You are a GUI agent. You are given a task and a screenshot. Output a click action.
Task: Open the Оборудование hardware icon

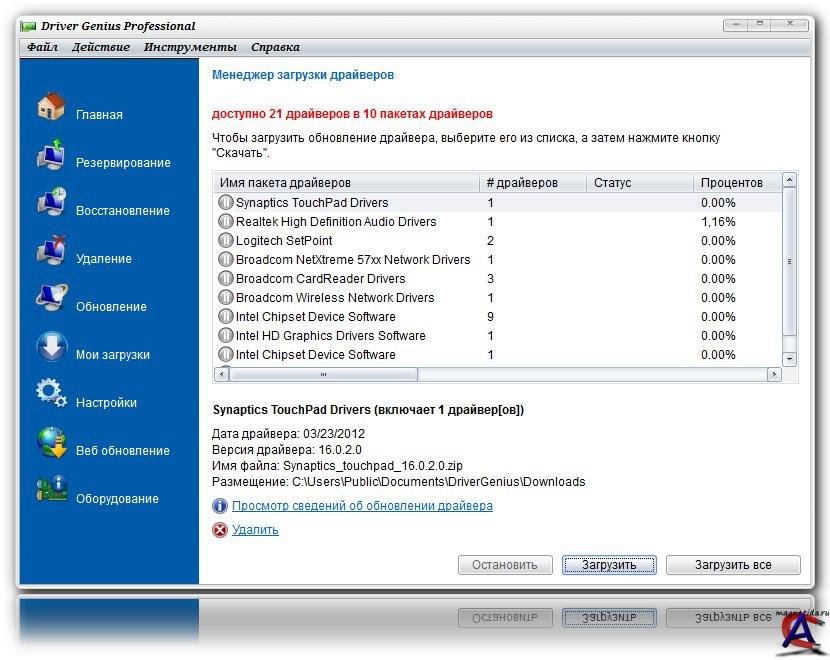[51, 490]
